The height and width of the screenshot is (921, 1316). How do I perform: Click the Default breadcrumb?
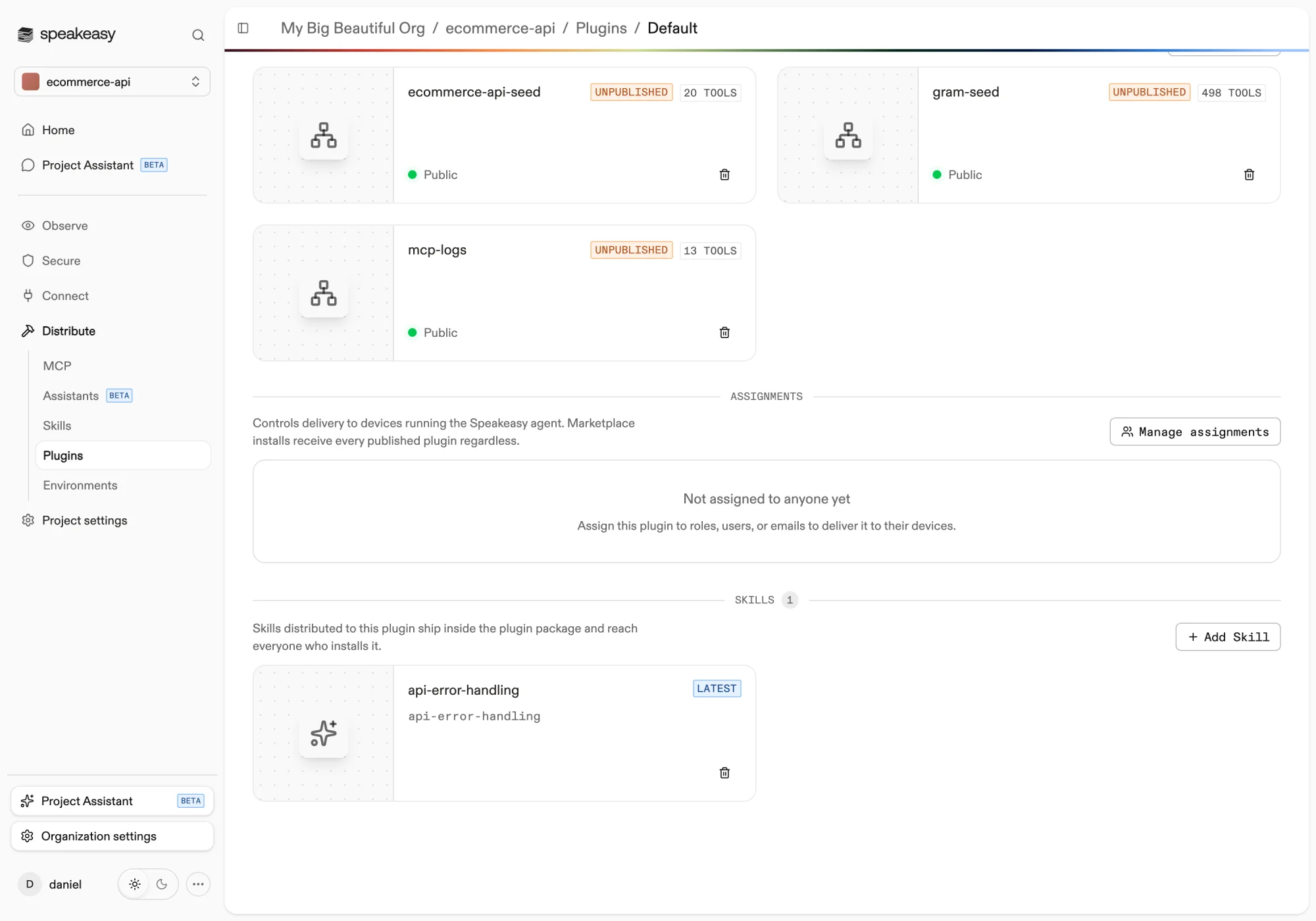click(x=672, y=28)
